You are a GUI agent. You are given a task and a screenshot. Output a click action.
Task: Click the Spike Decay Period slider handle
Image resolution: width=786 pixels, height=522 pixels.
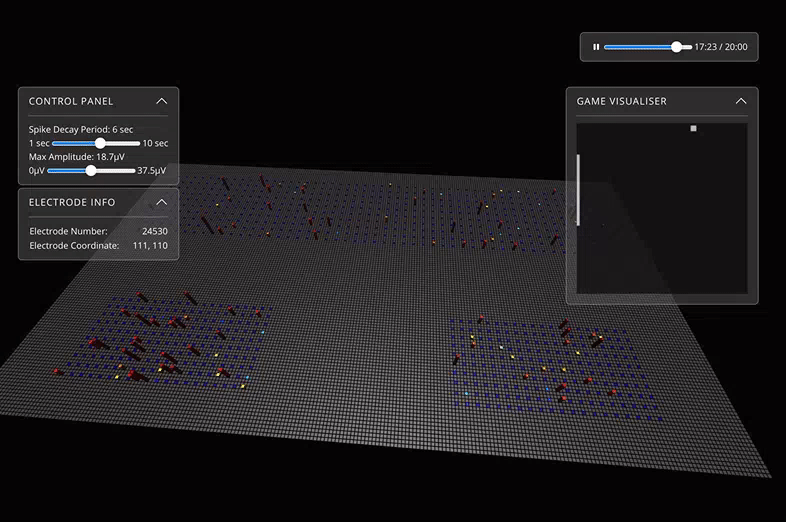coord(100,143)
